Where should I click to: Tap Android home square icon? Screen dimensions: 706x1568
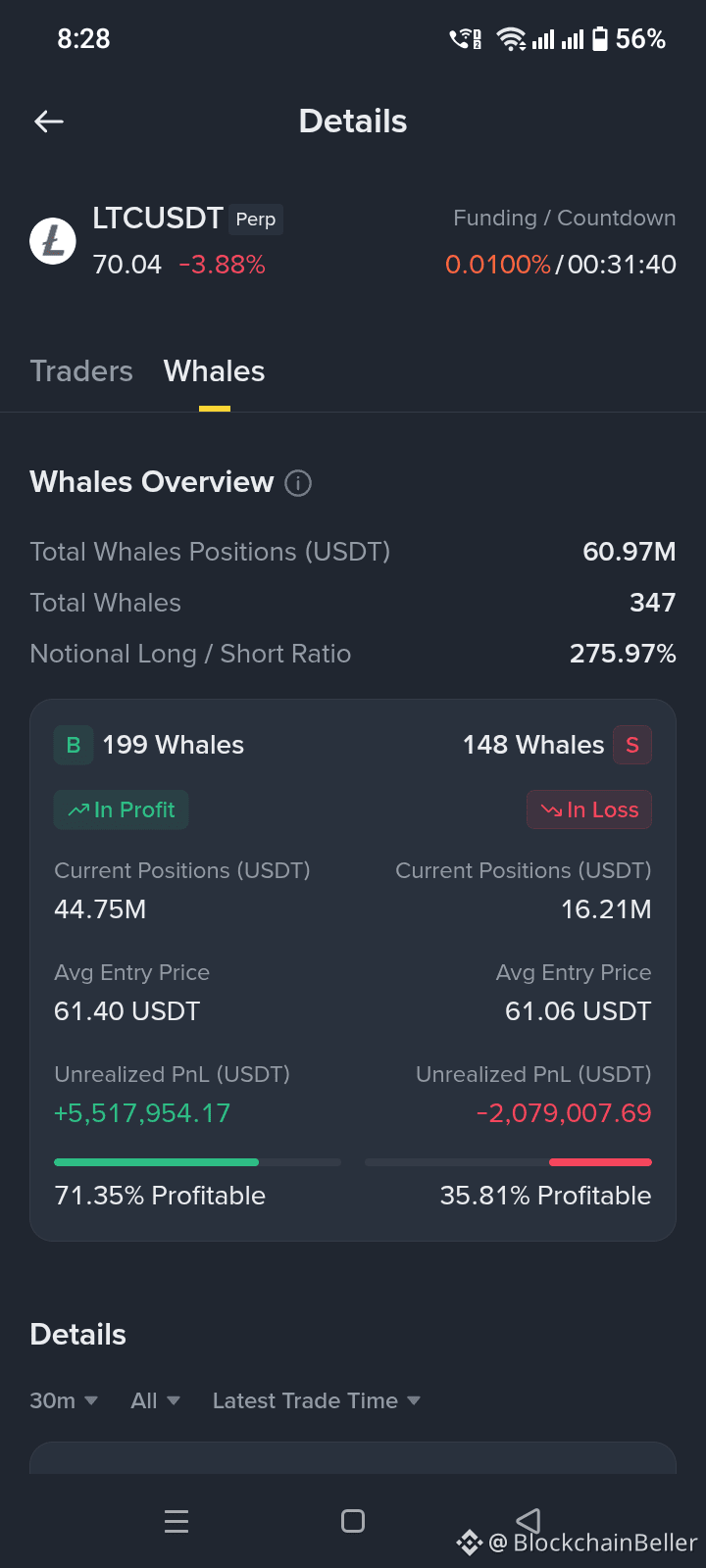coord(353,1521)
